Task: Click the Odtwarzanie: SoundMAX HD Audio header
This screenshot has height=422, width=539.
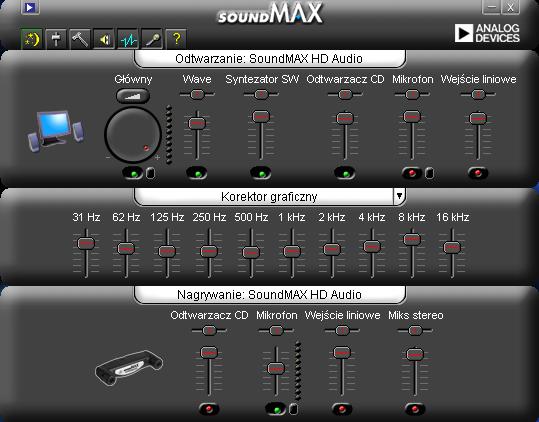Action: click(270, 58)
